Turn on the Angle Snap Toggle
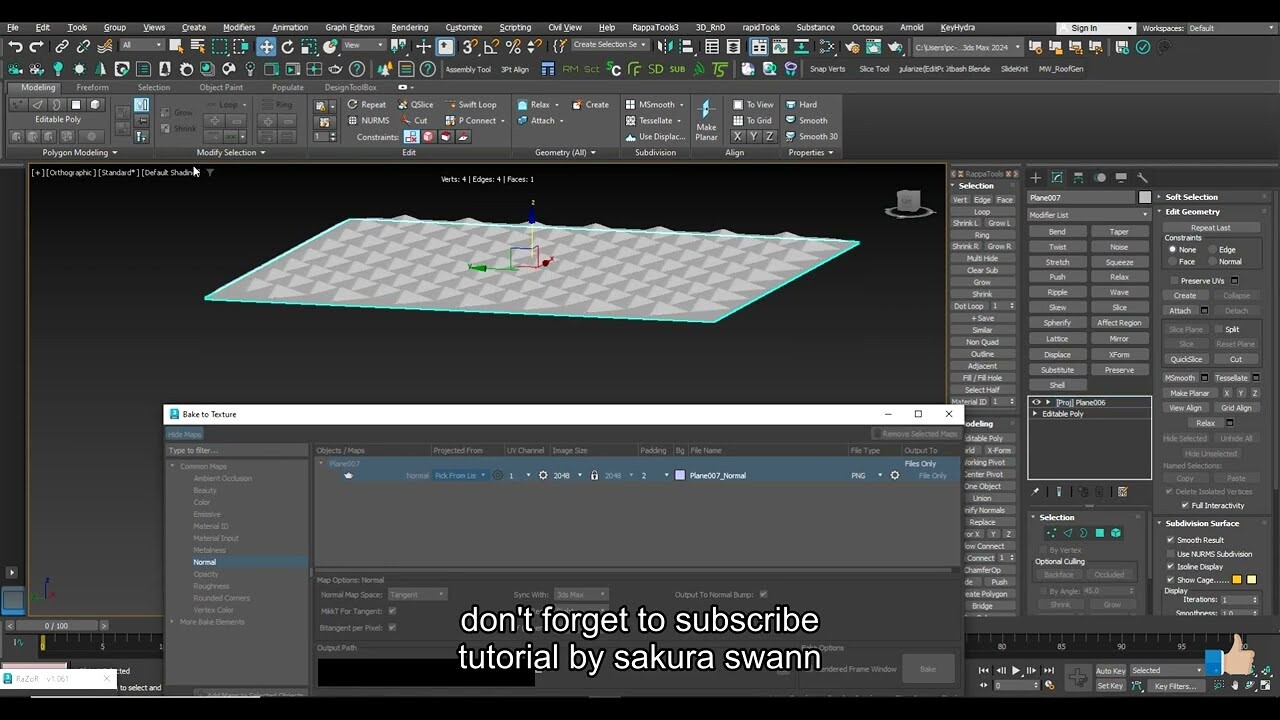 [492, 48]
